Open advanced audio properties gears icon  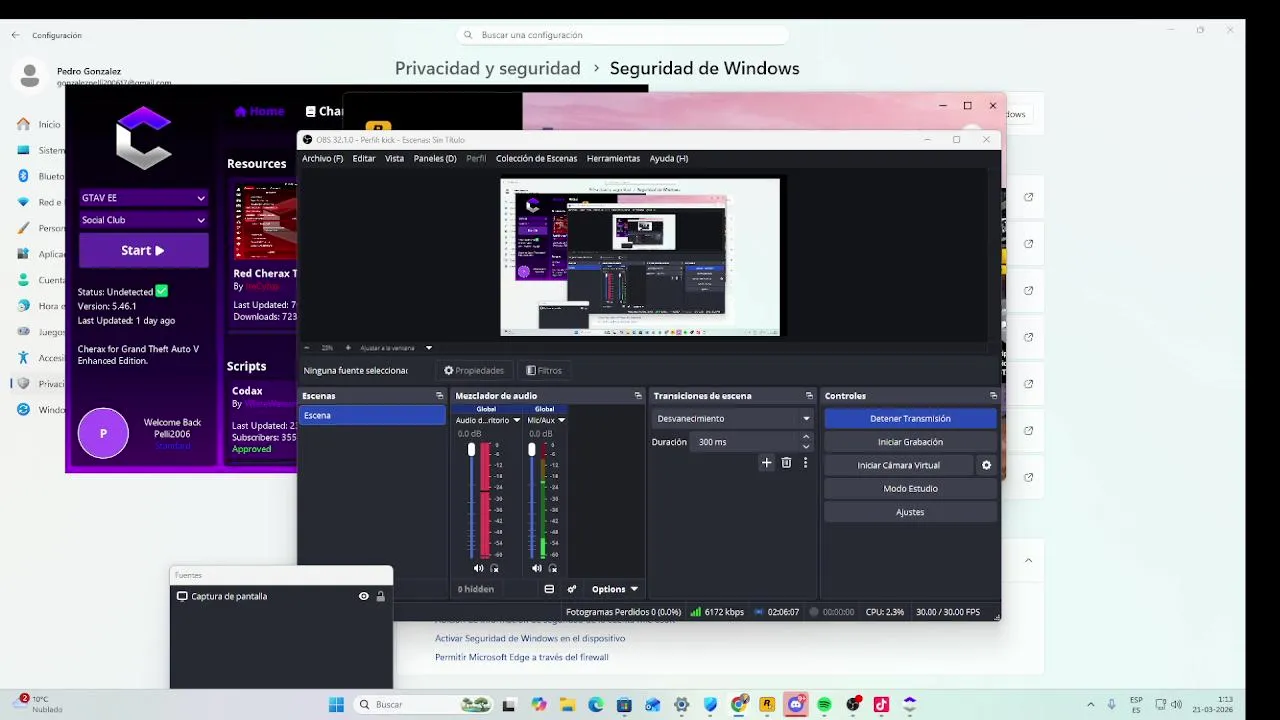point(572,589)
